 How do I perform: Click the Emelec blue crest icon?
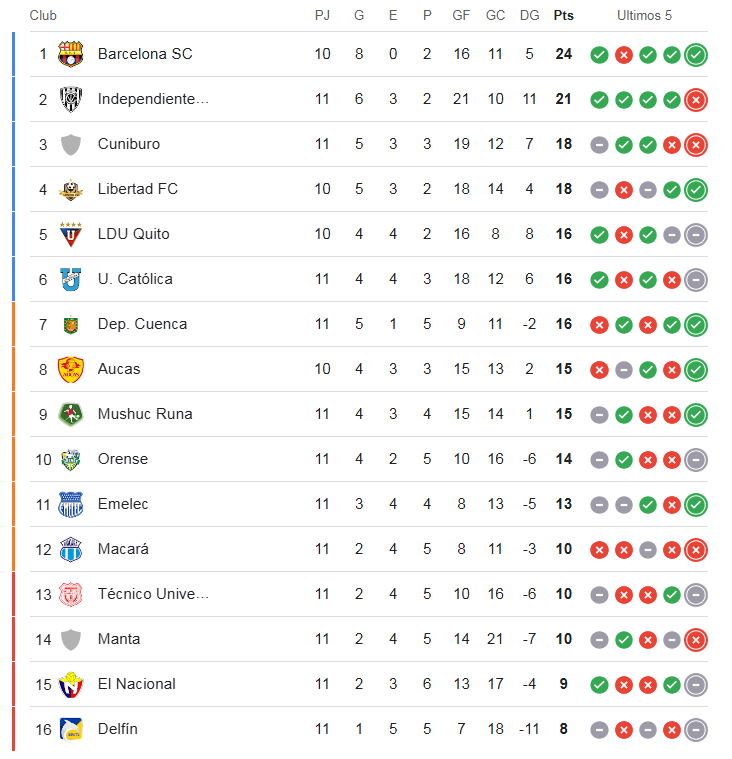click(x=71, y=504)
